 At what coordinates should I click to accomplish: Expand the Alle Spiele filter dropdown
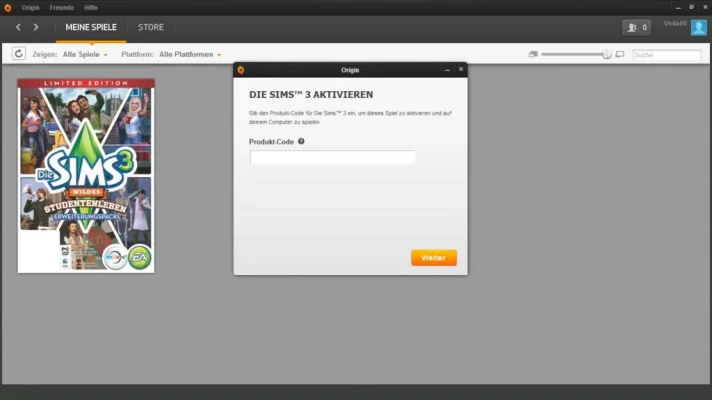[85, 54]
